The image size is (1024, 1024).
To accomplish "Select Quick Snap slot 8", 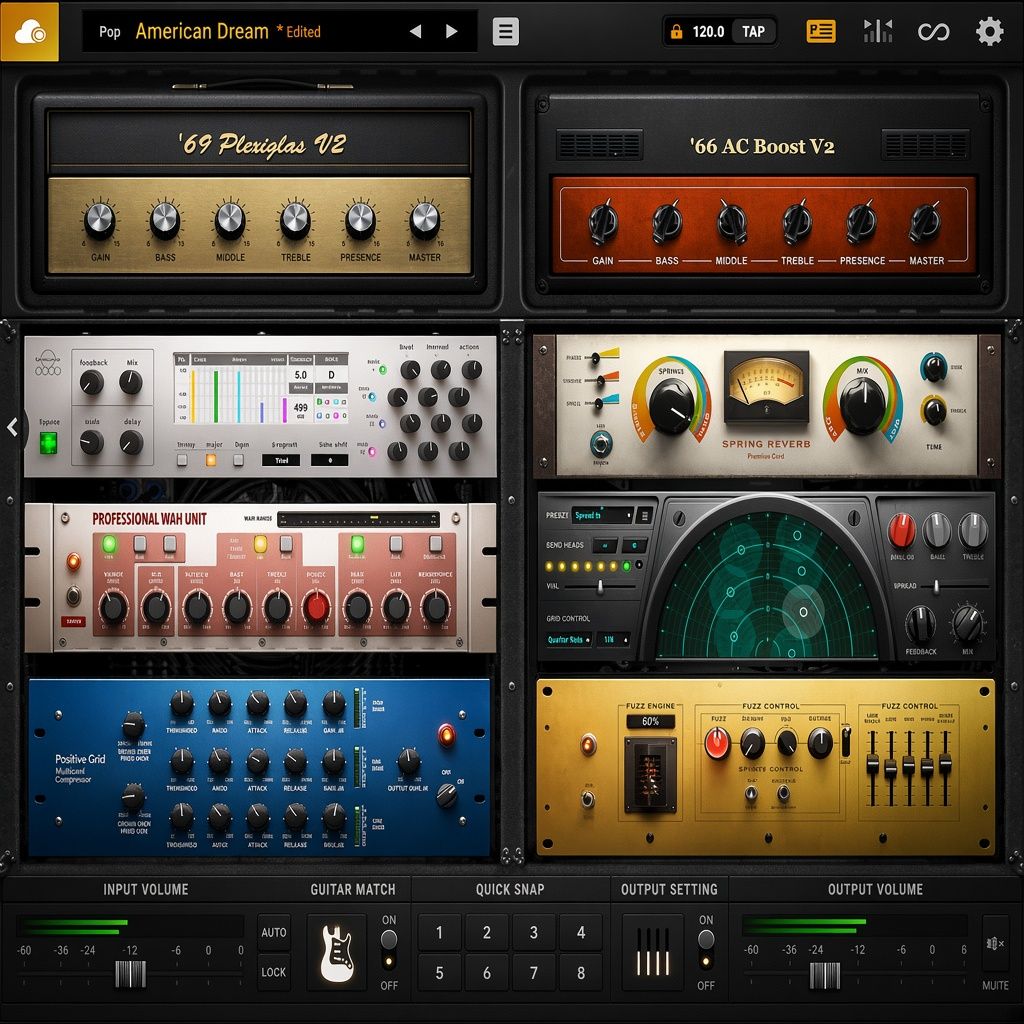I will (581, 973).
